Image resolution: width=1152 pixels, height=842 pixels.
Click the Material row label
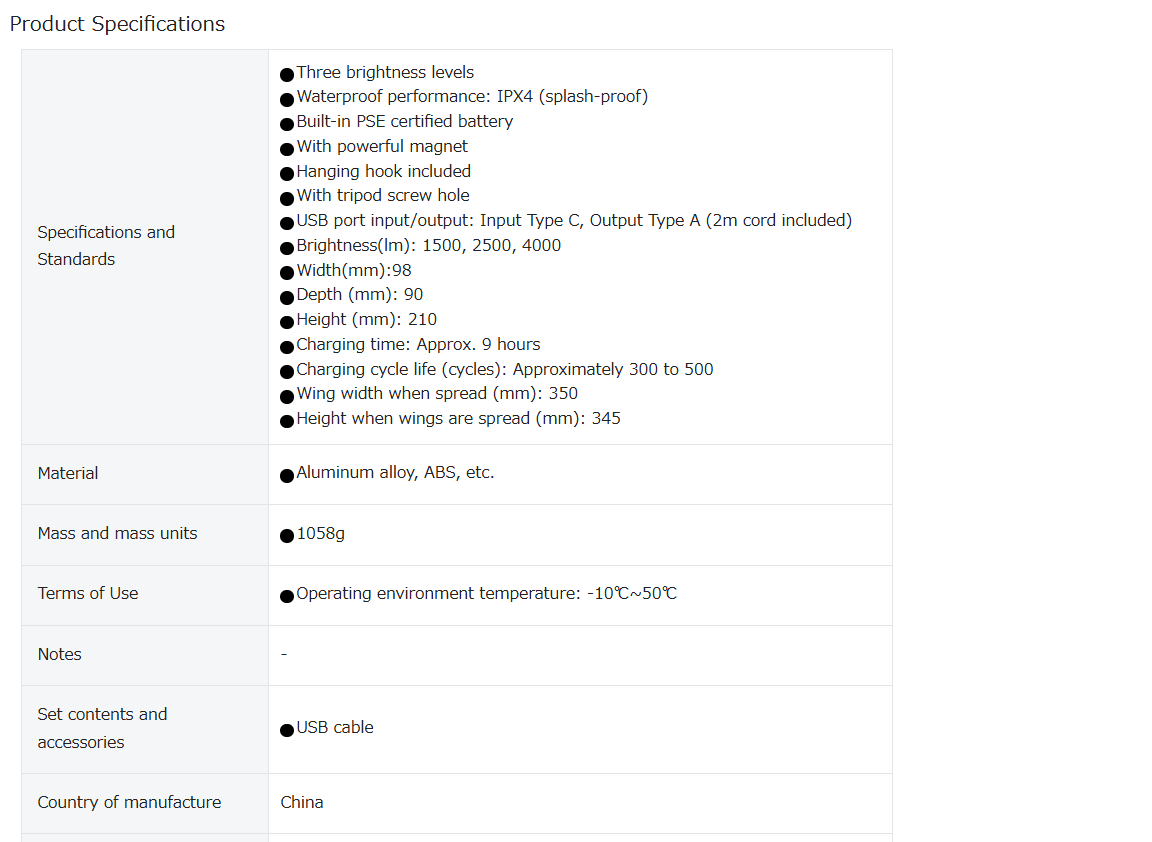point(68,473)
